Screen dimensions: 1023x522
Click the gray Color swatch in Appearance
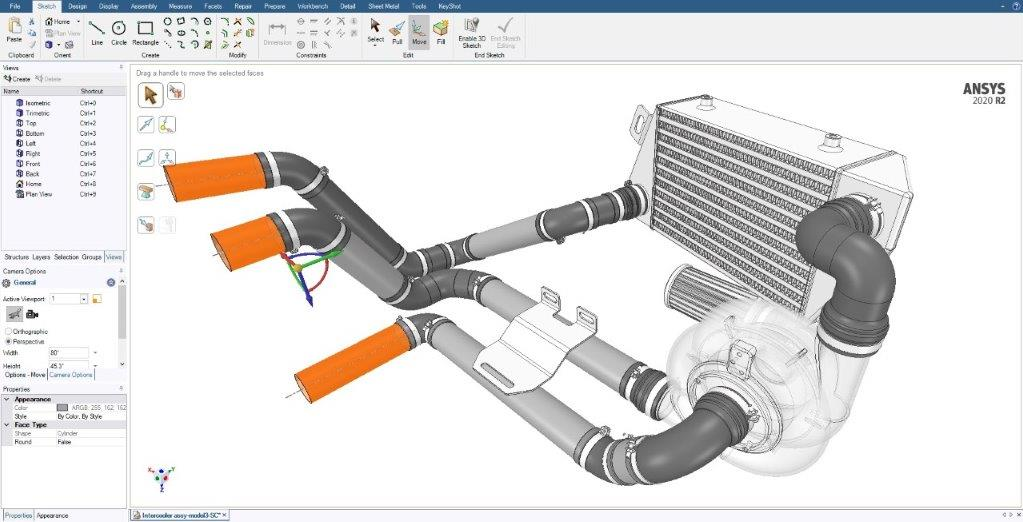(63, 408)
